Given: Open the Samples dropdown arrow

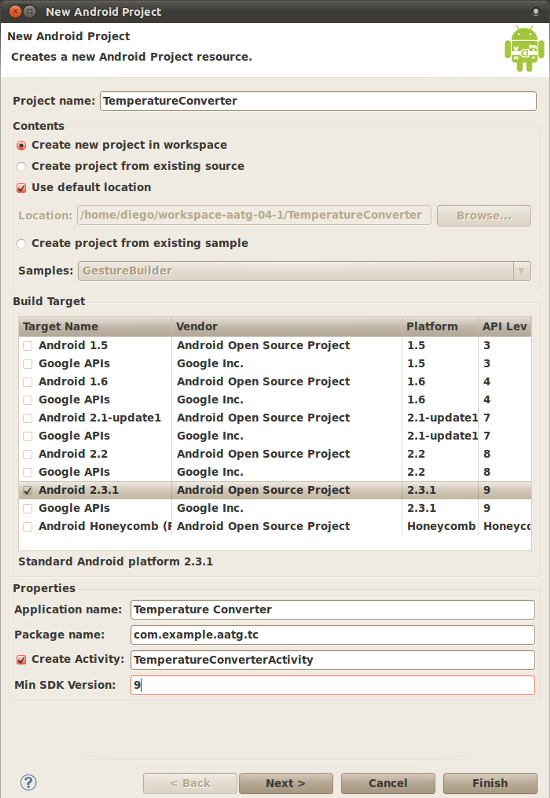Looking at the screenshot, I should tap(521, 271).
